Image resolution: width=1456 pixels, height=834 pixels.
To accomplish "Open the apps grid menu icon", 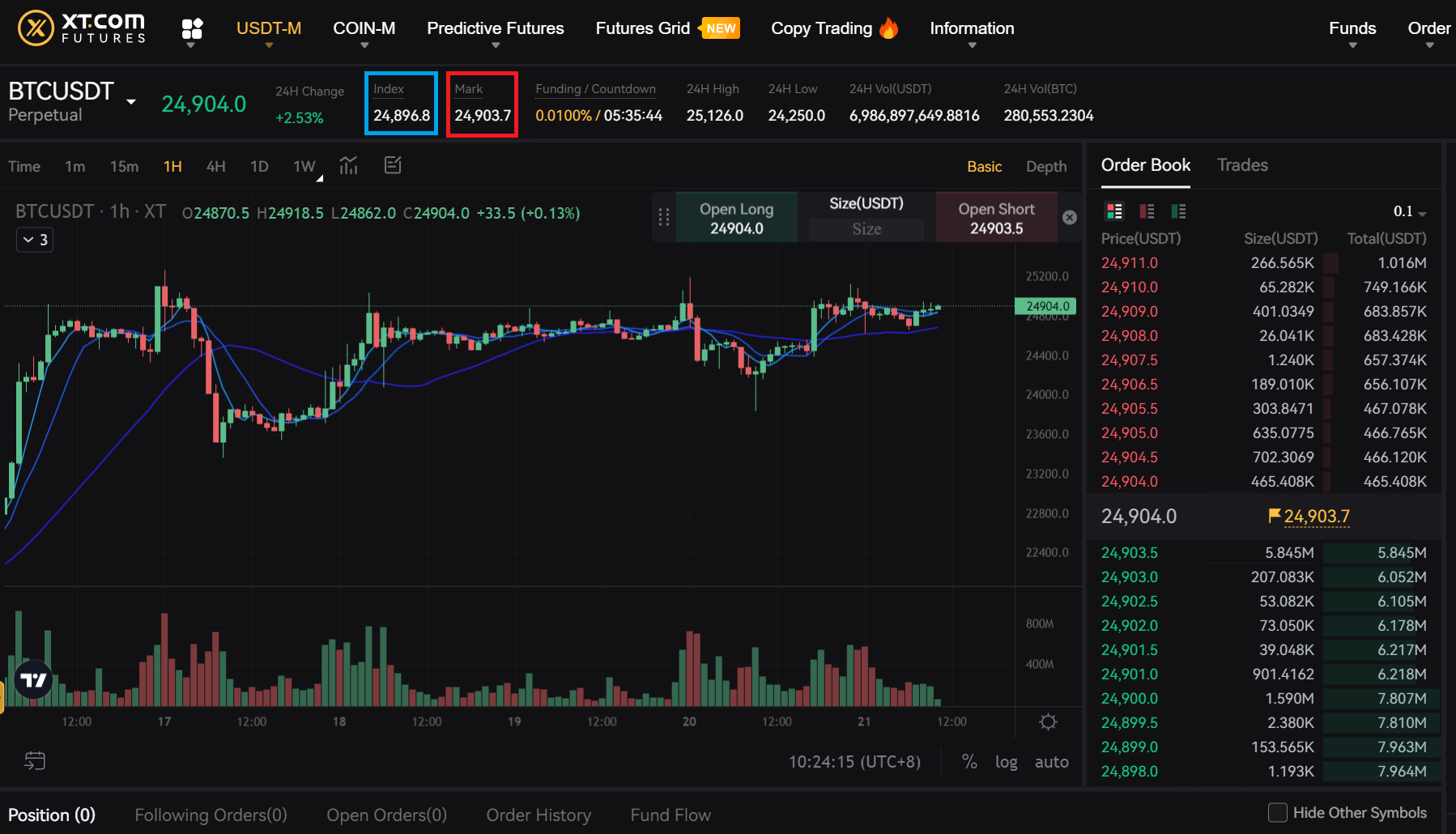I will pyautogui.click(x=192, y=29).
